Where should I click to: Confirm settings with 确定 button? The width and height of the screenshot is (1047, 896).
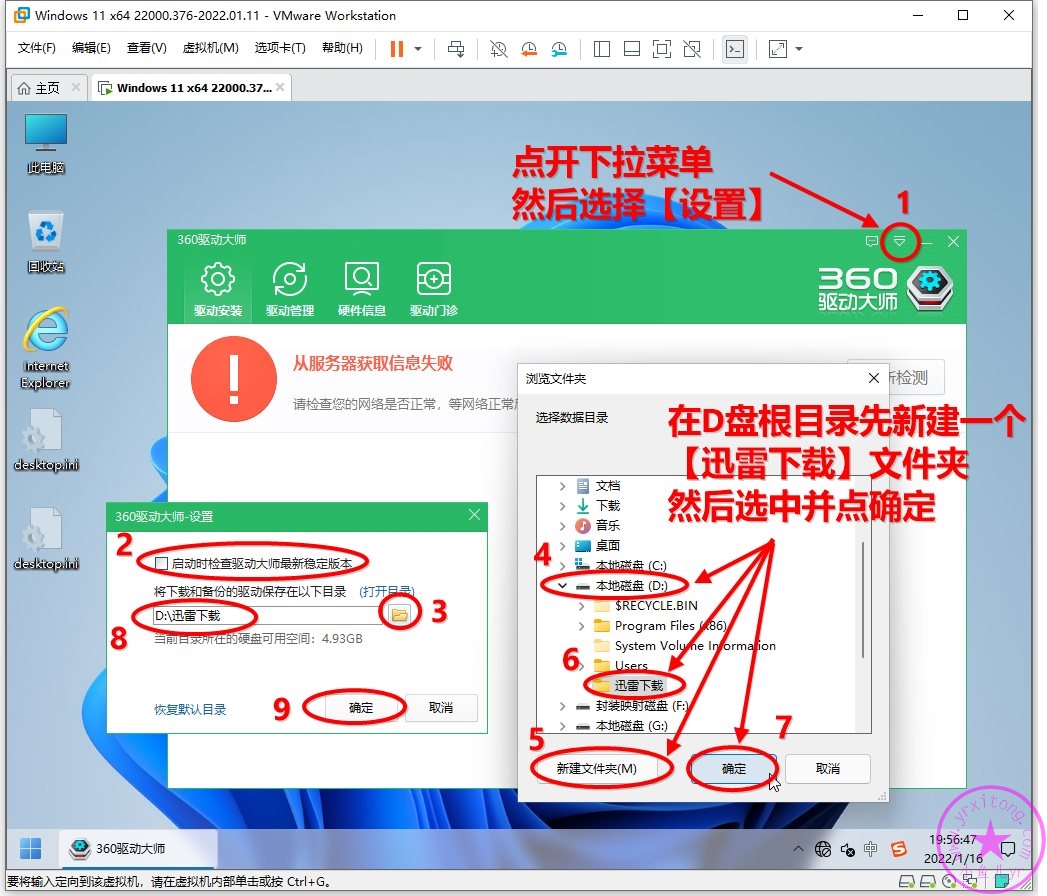[361, 708]
